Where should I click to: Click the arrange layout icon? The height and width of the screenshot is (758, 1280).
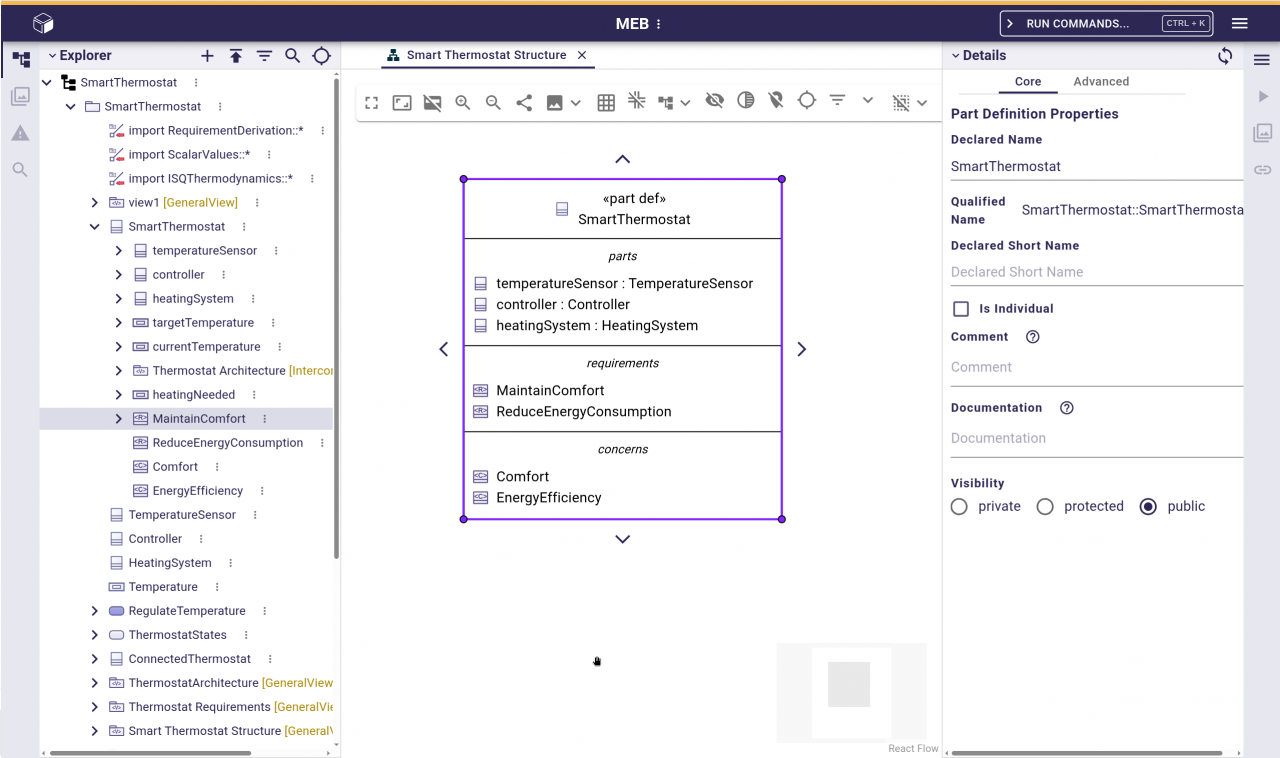pyautogui.click(x=665, y=102)
